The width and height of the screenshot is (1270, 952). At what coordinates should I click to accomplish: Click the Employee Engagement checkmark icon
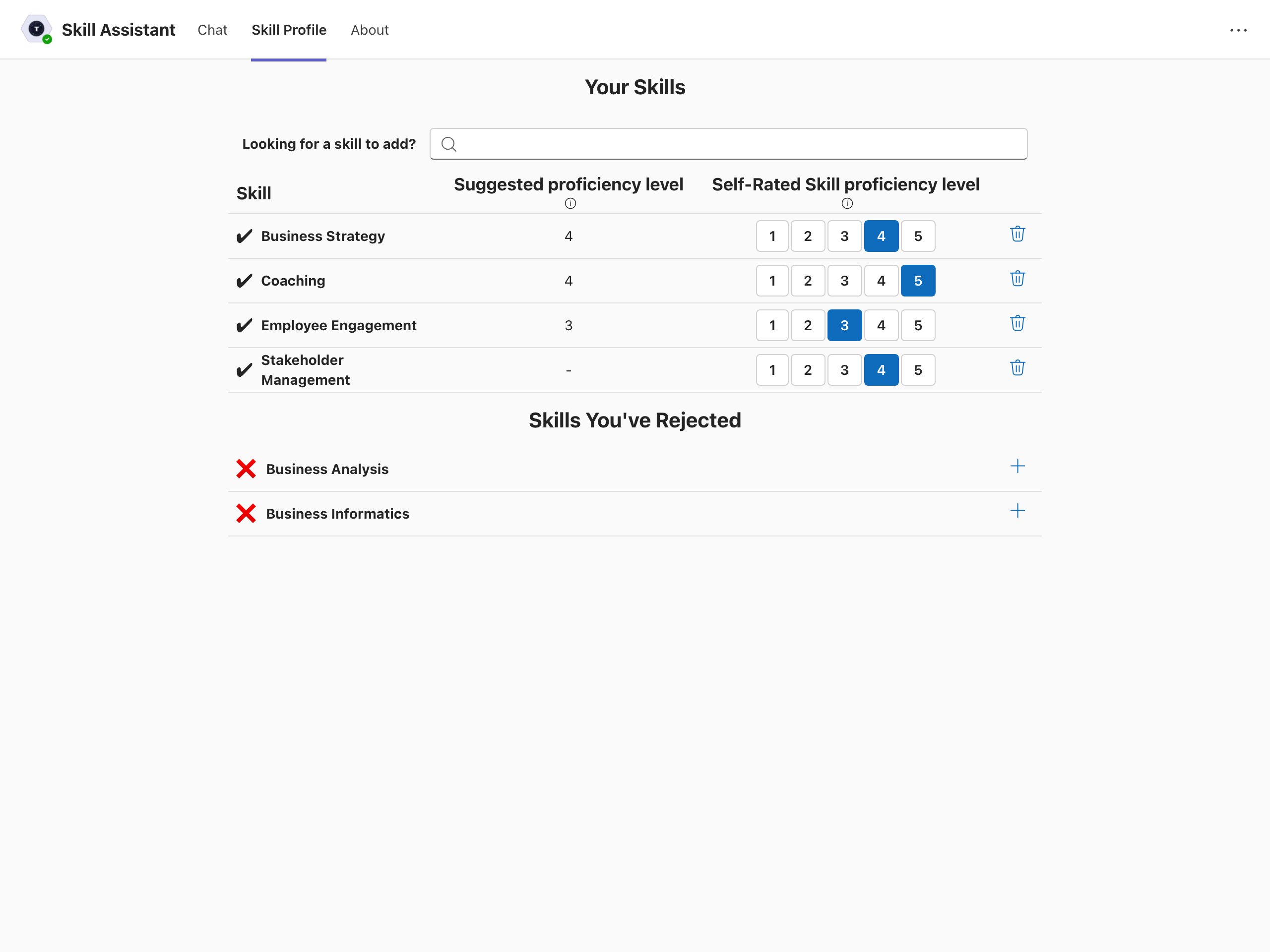(x=245, y=325)
